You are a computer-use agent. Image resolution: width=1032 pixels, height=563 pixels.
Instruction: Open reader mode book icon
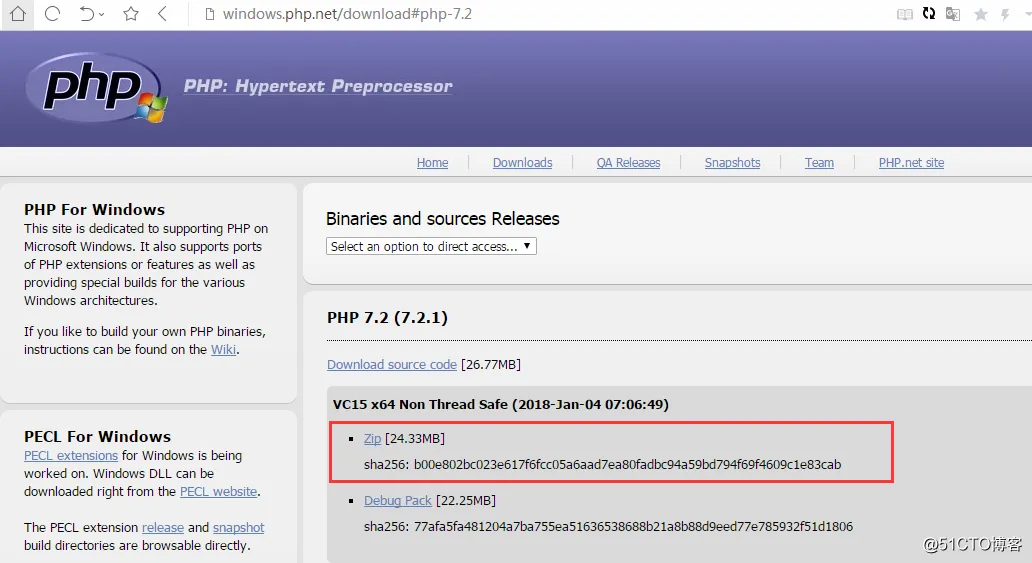coord(905,14)
